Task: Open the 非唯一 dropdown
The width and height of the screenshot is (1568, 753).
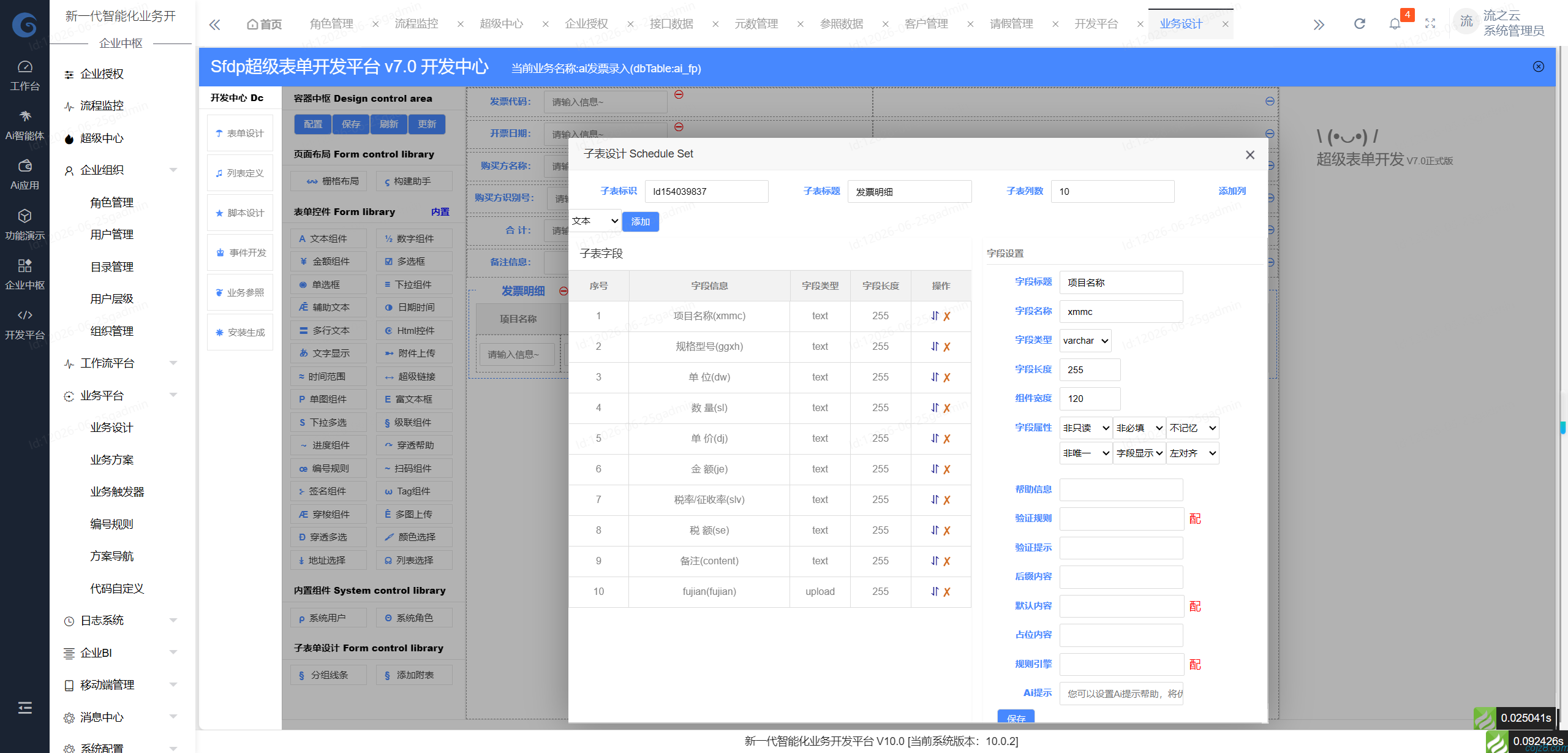Action: pyautogui.click(x=1086, y=453)
